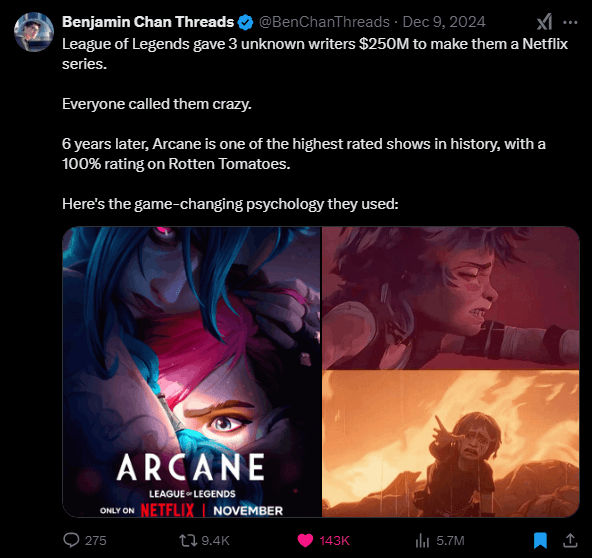
Task: Click the blue verified badge
Action: (245, 23)
